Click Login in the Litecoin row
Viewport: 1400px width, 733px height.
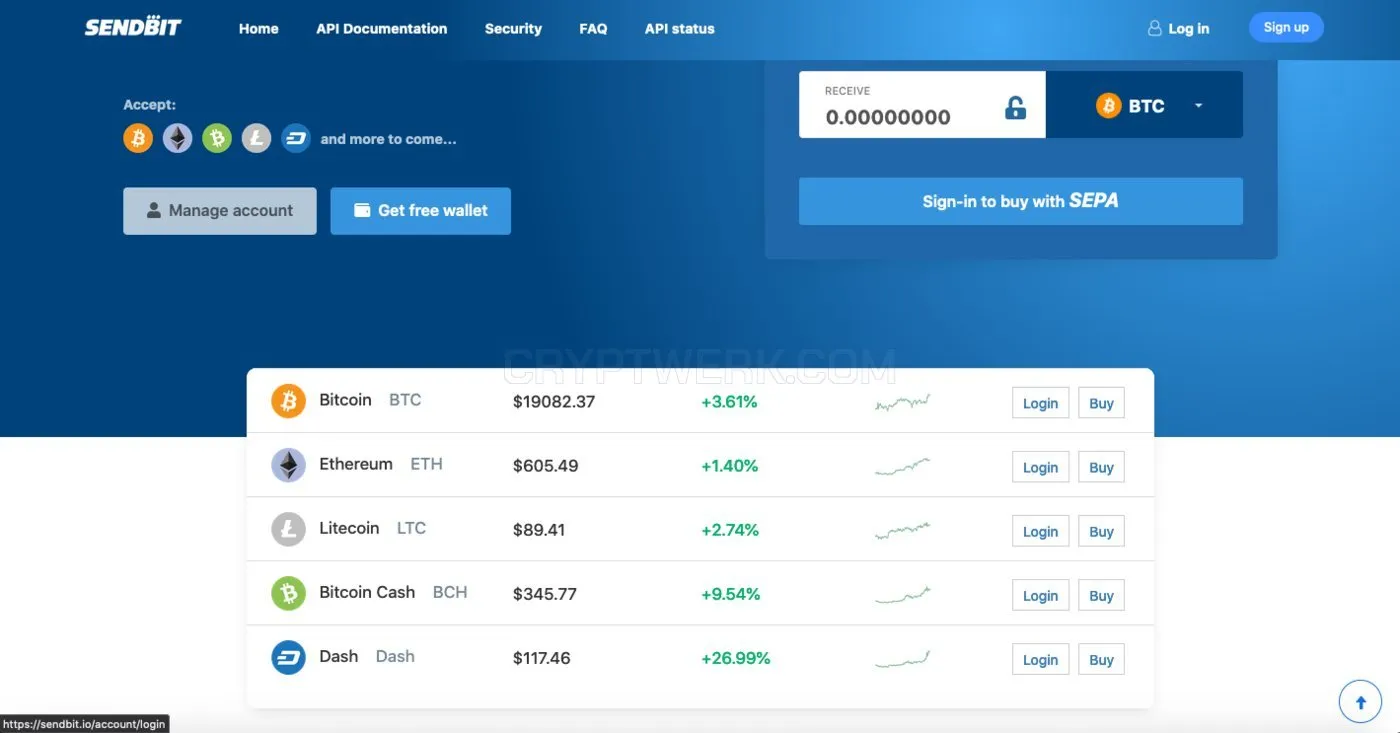coord(1040,531)
